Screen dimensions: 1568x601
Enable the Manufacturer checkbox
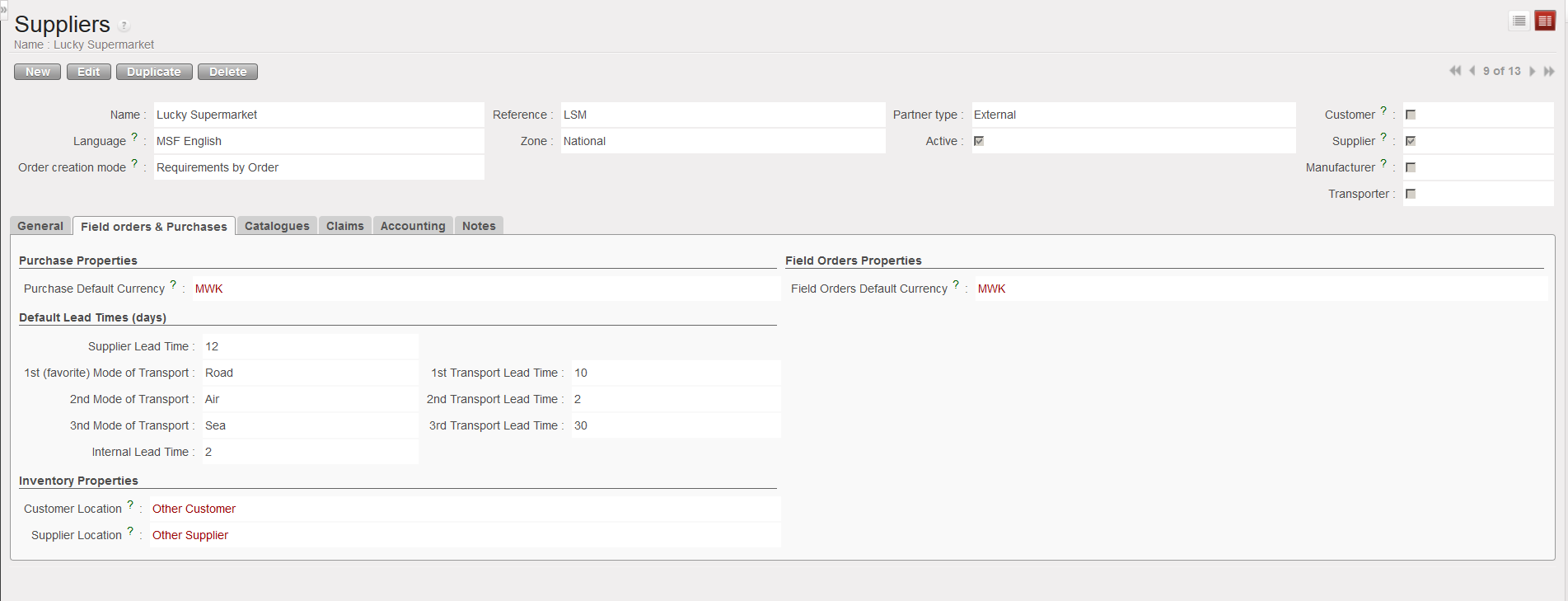pos(1411,167)
